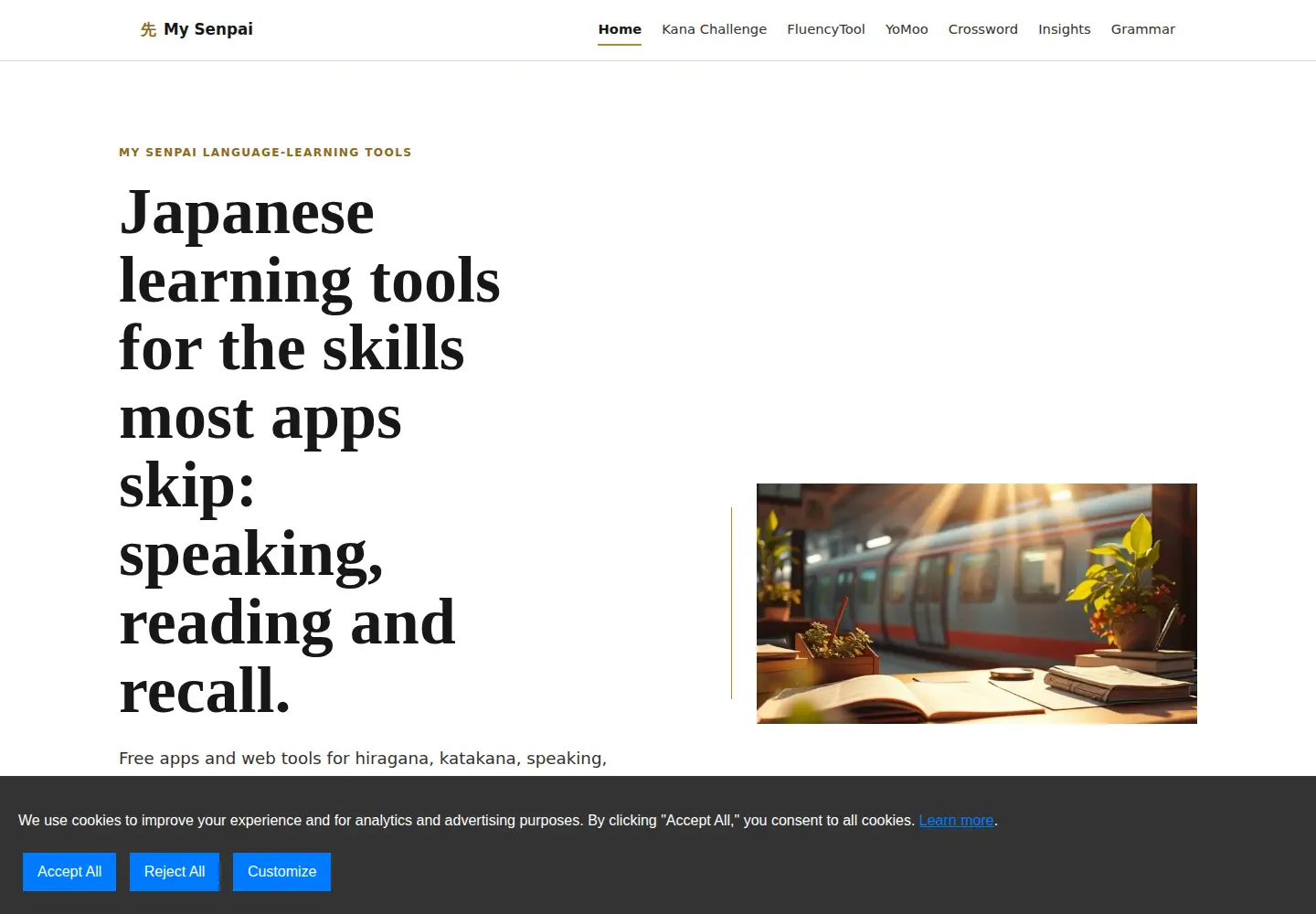Click the My Senpai site title
1316x914 pixels.
pyautogui.click(x=208, y=29)
